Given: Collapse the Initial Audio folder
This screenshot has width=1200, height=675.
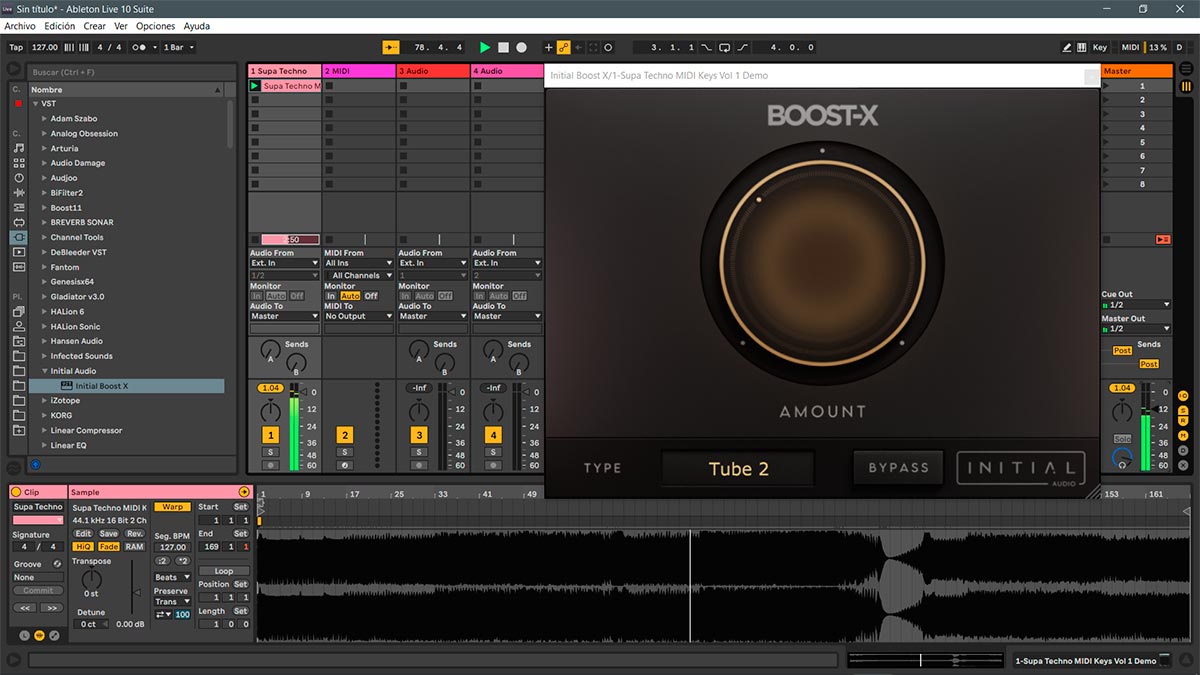Looking at the screenshot, I should click(44, 371).
